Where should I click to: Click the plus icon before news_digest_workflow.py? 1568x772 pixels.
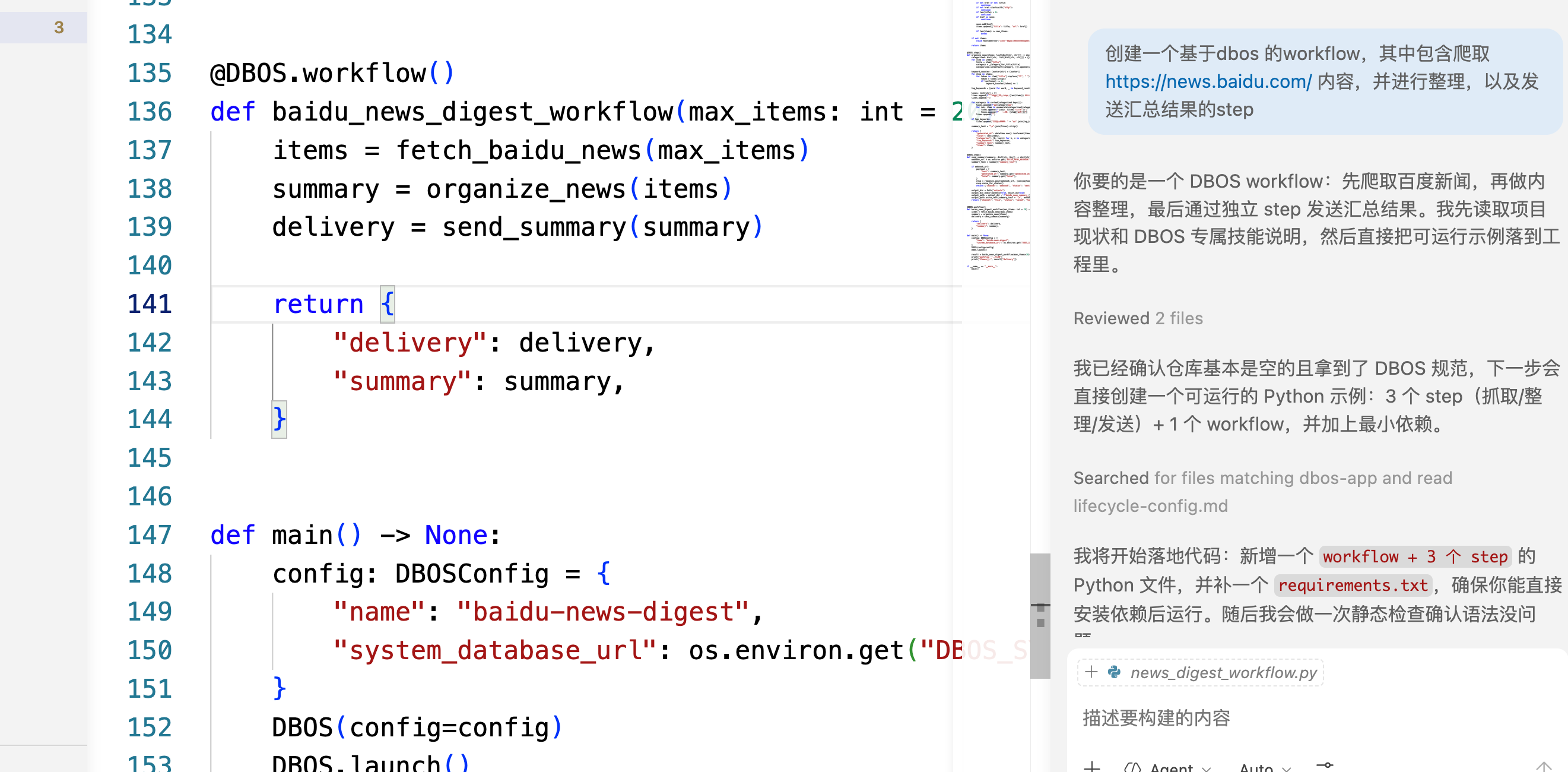[x=1091, y=672]
